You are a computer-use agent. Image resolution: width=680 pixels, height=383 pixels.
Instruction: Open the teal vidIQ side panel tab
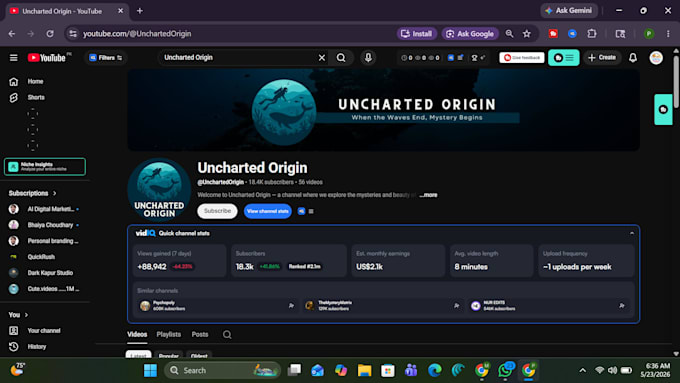click(x=663, y=110)
